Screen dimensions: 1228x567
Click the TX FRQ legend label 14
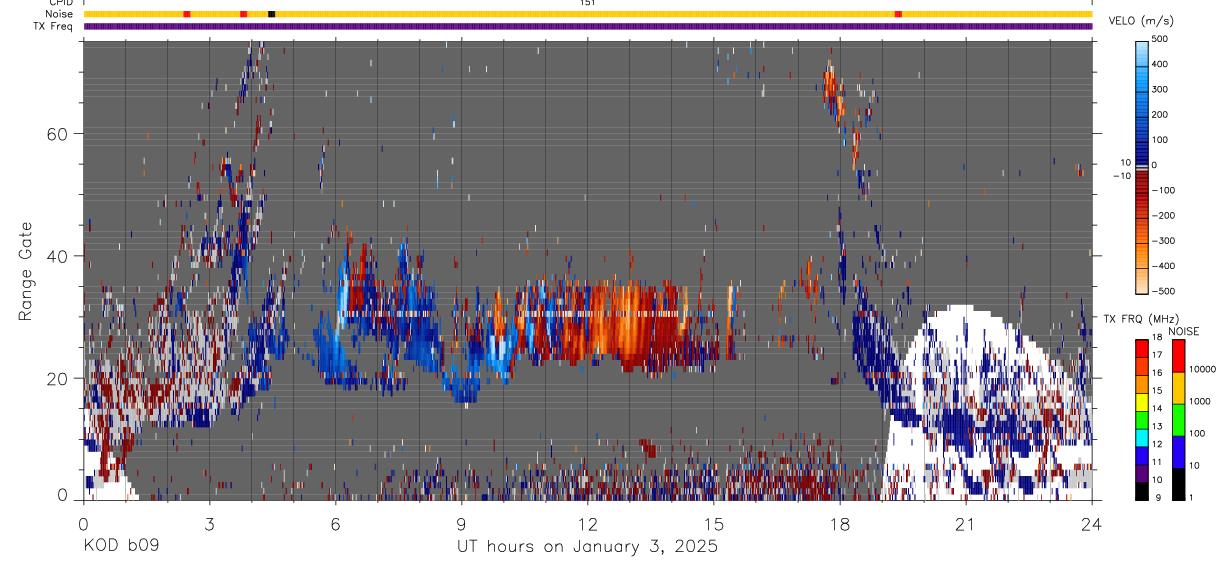click(x=1158, y=409)
